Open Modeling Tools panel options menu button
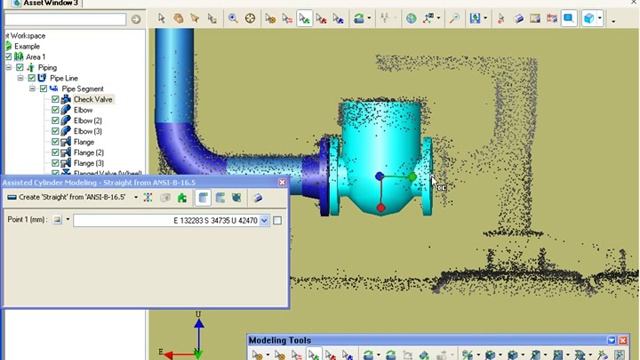Viewport: 640px width, 360px height. pyautogui.click(x=611, y=340)
